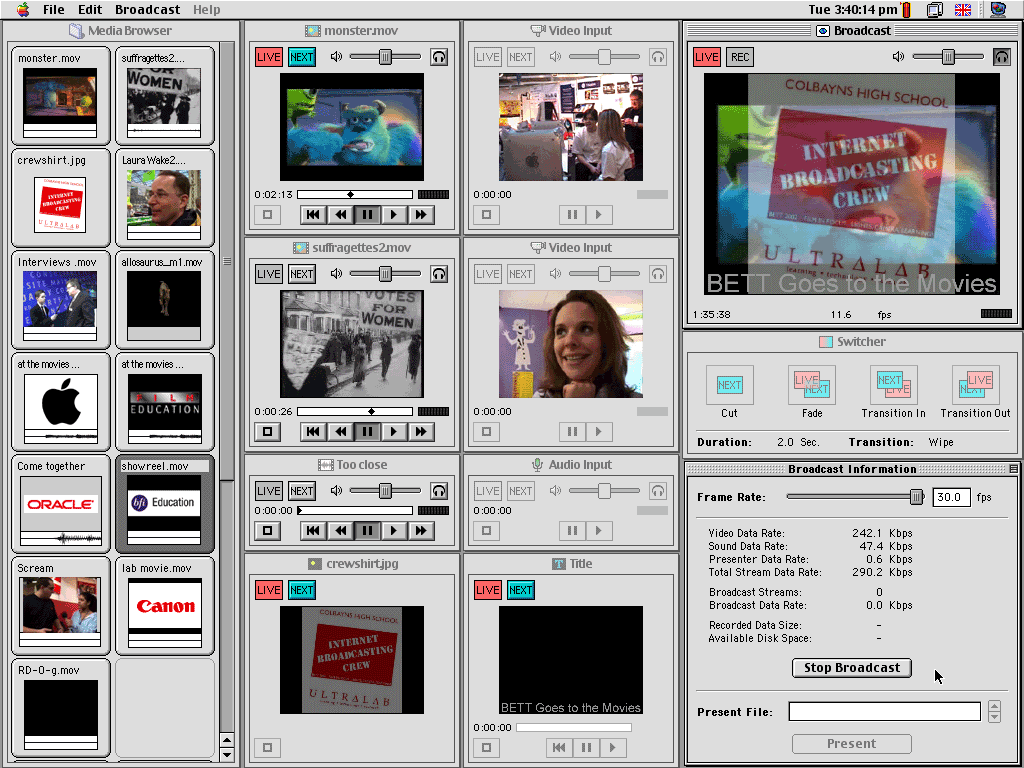Pause the monster.mov clip
The image size is (1024, 768).
(x=367, y=214)
